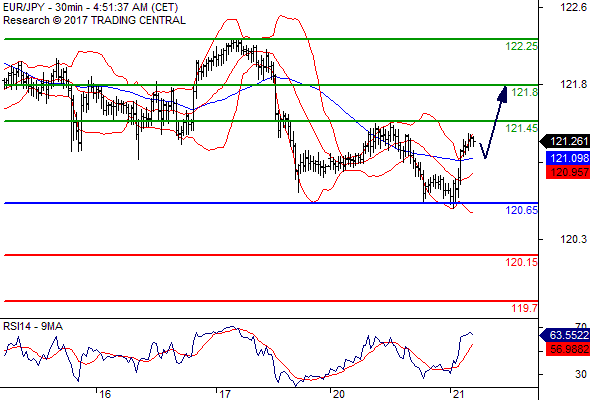Click the EUR/JPY 30min chart title

[x=91, y=8]
